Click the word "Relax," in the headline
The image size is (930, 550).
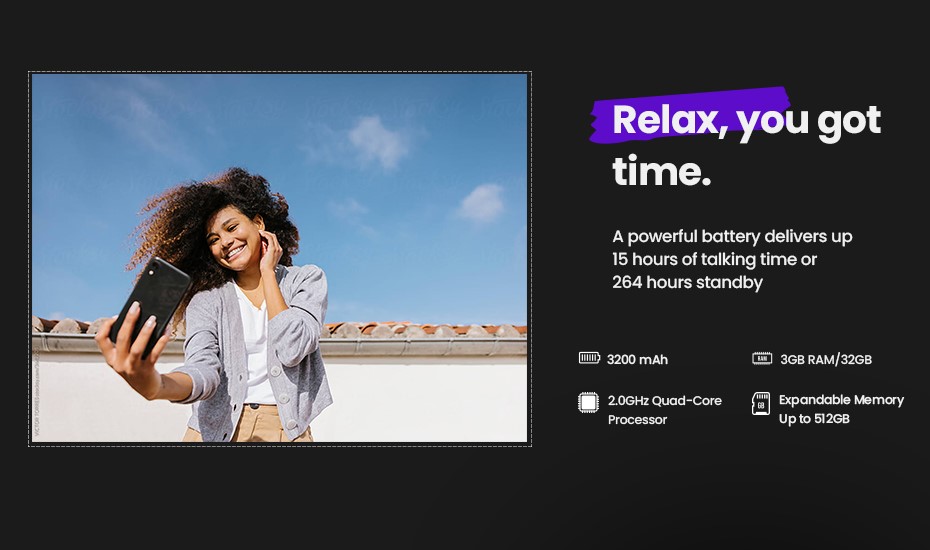670,120
